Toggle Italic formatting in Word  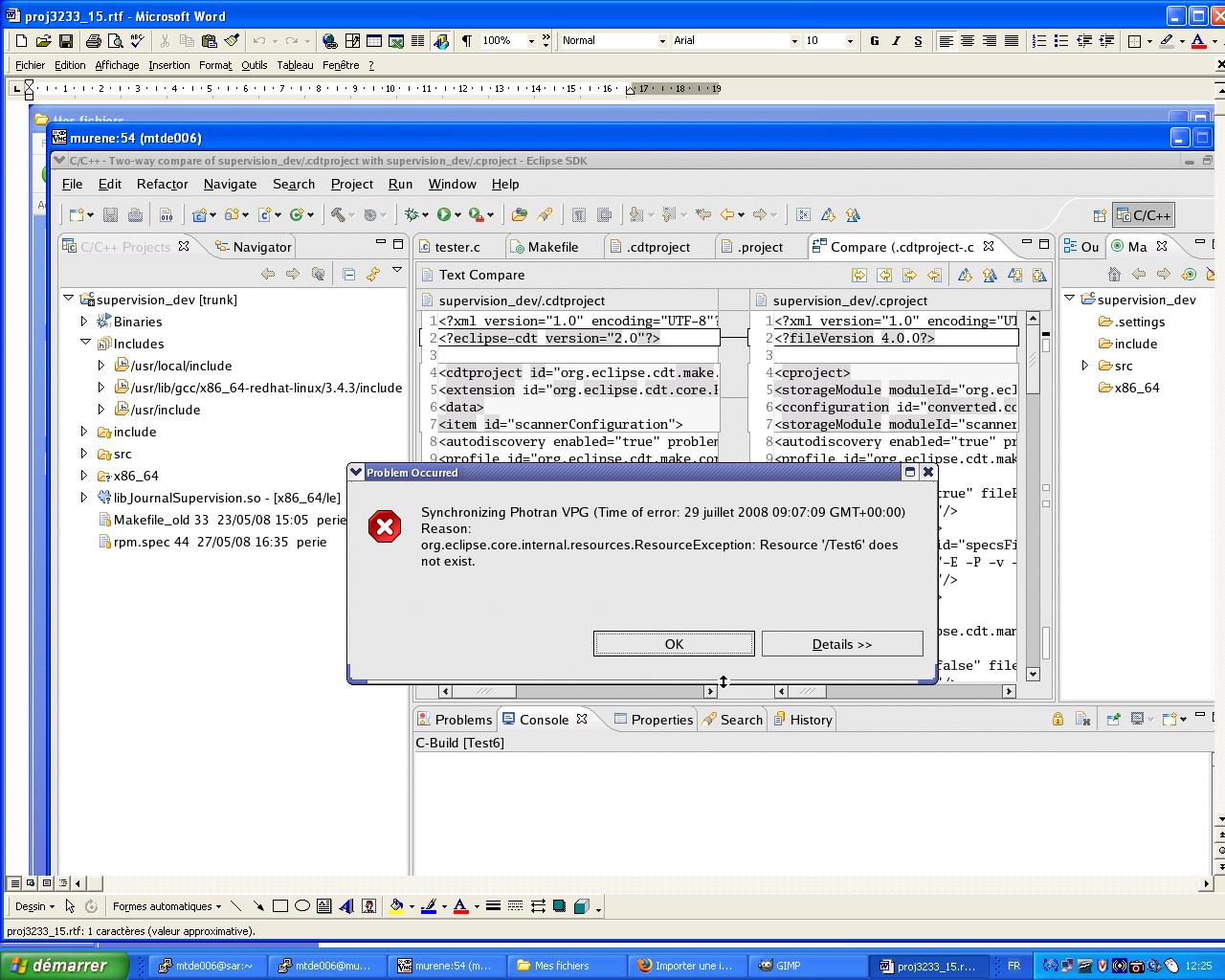pyautogui.click(x=896, y=41)
